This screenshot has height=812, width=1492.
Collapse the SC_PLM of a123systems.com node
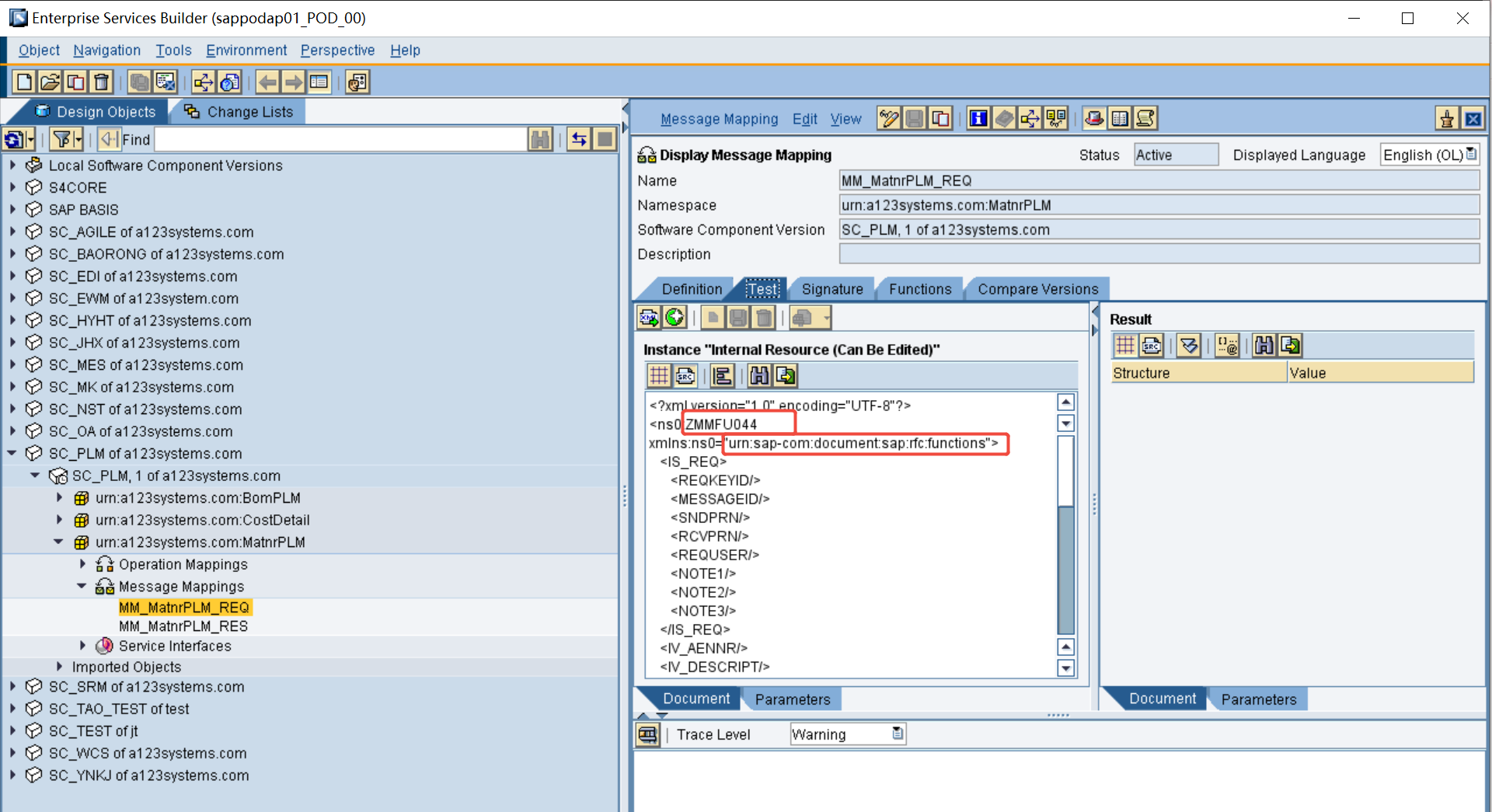12,453
